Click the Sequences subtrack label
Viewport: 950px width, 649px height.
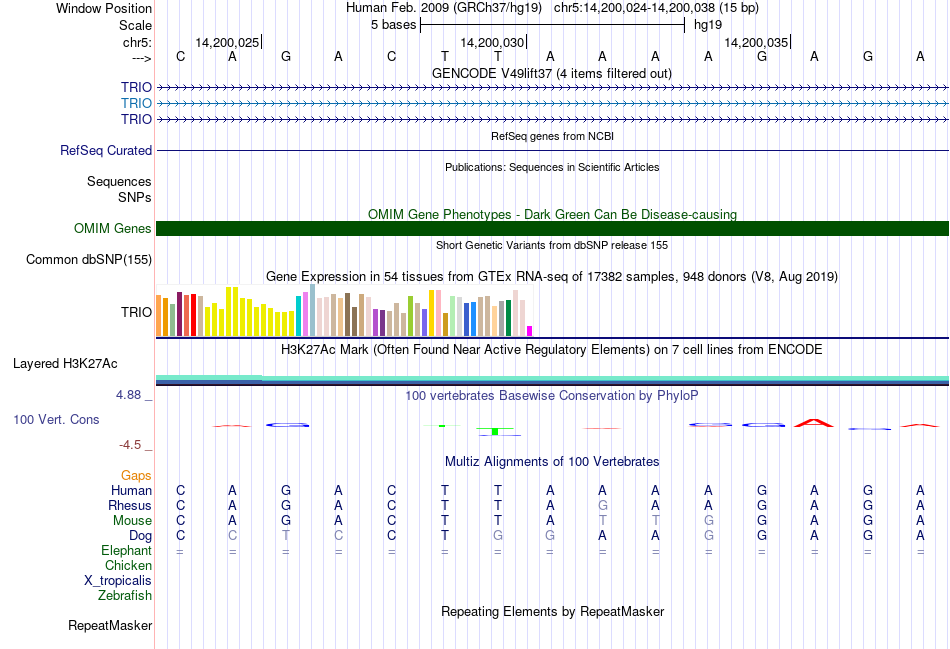click(119, 181)
